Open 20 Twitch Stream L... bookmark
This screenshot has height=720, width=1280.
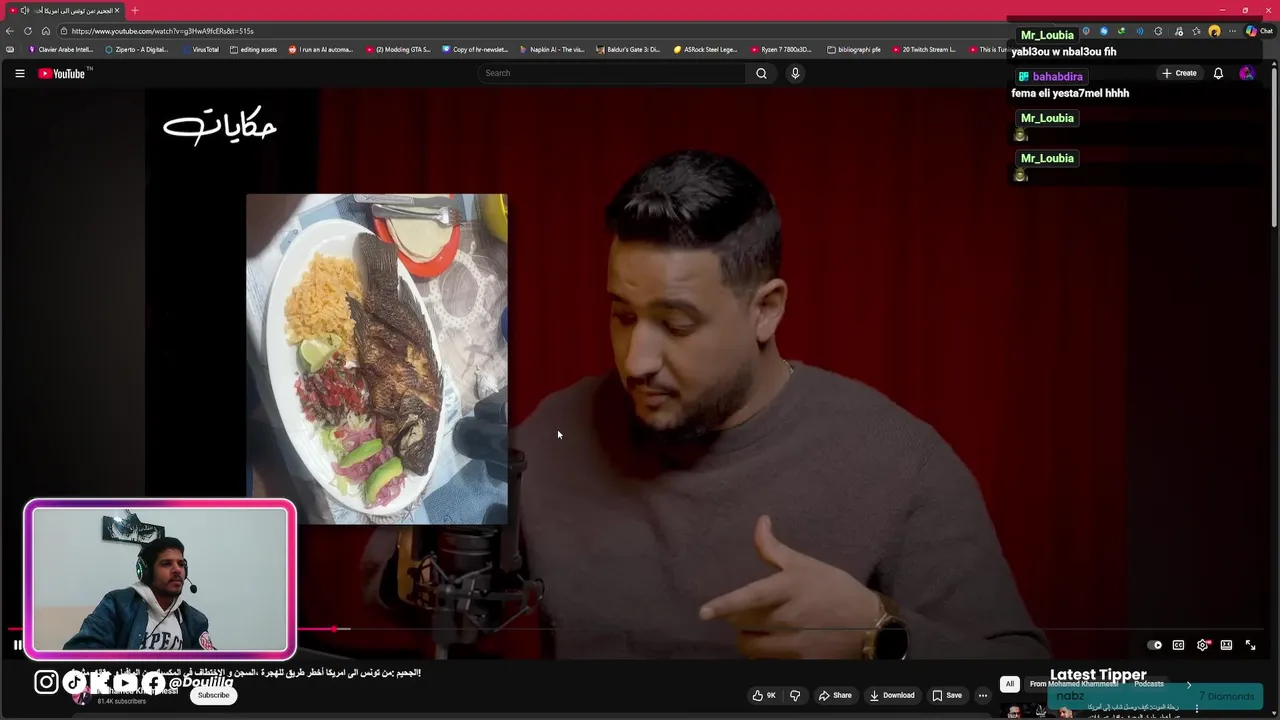[924, 49]
